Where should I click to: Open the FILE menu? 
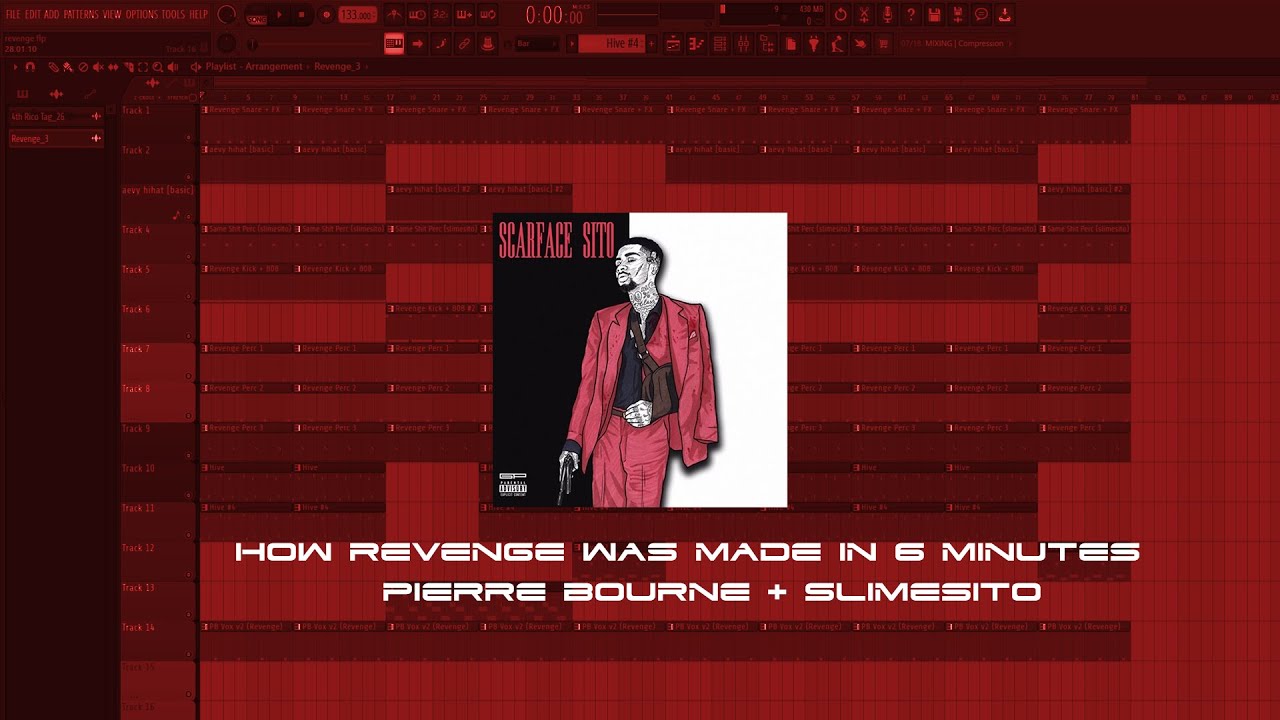click(13, 15)
